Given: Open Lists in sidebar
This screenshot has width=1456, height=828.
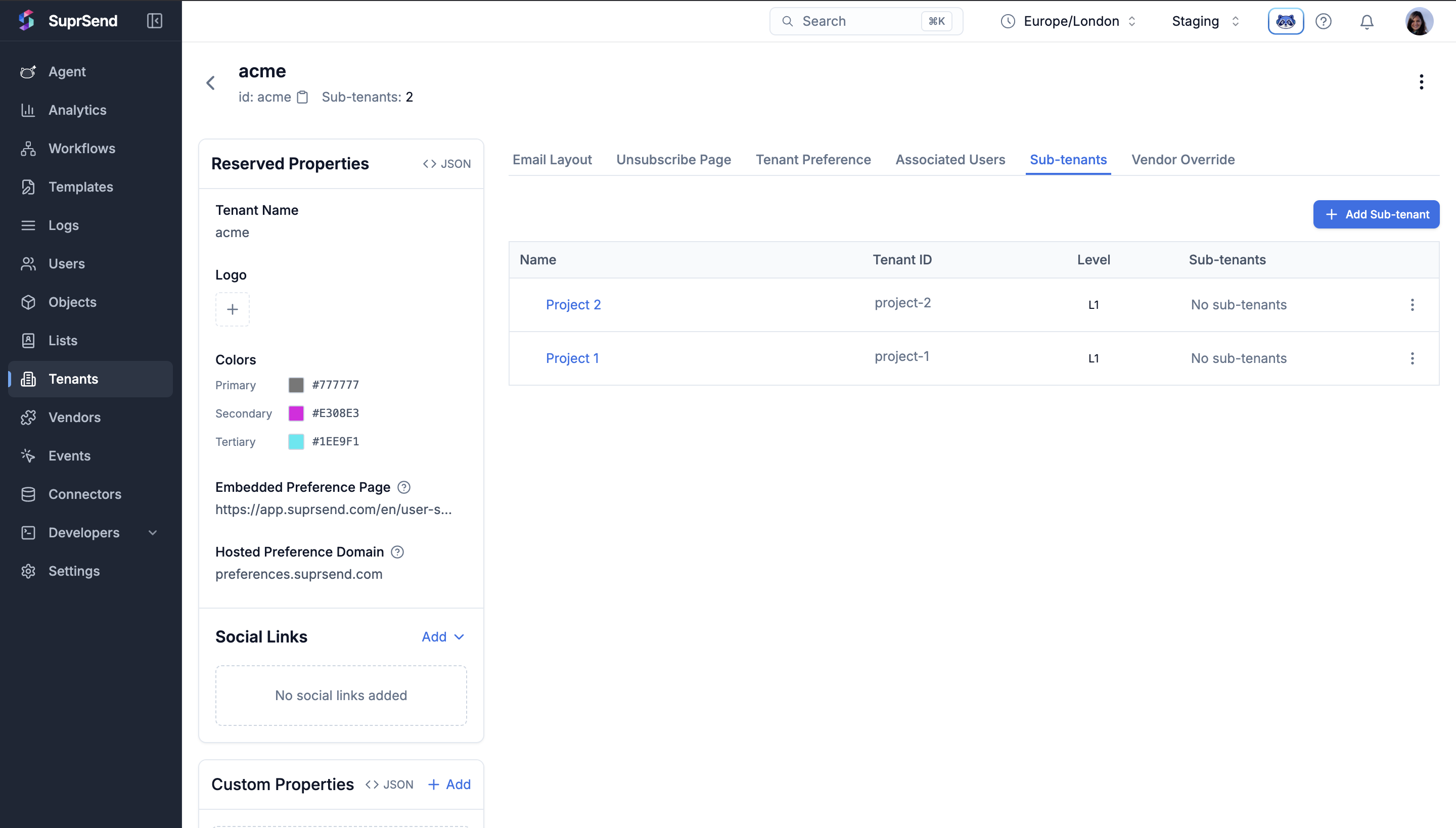Looking at the screenshot, I should (91, 340).
